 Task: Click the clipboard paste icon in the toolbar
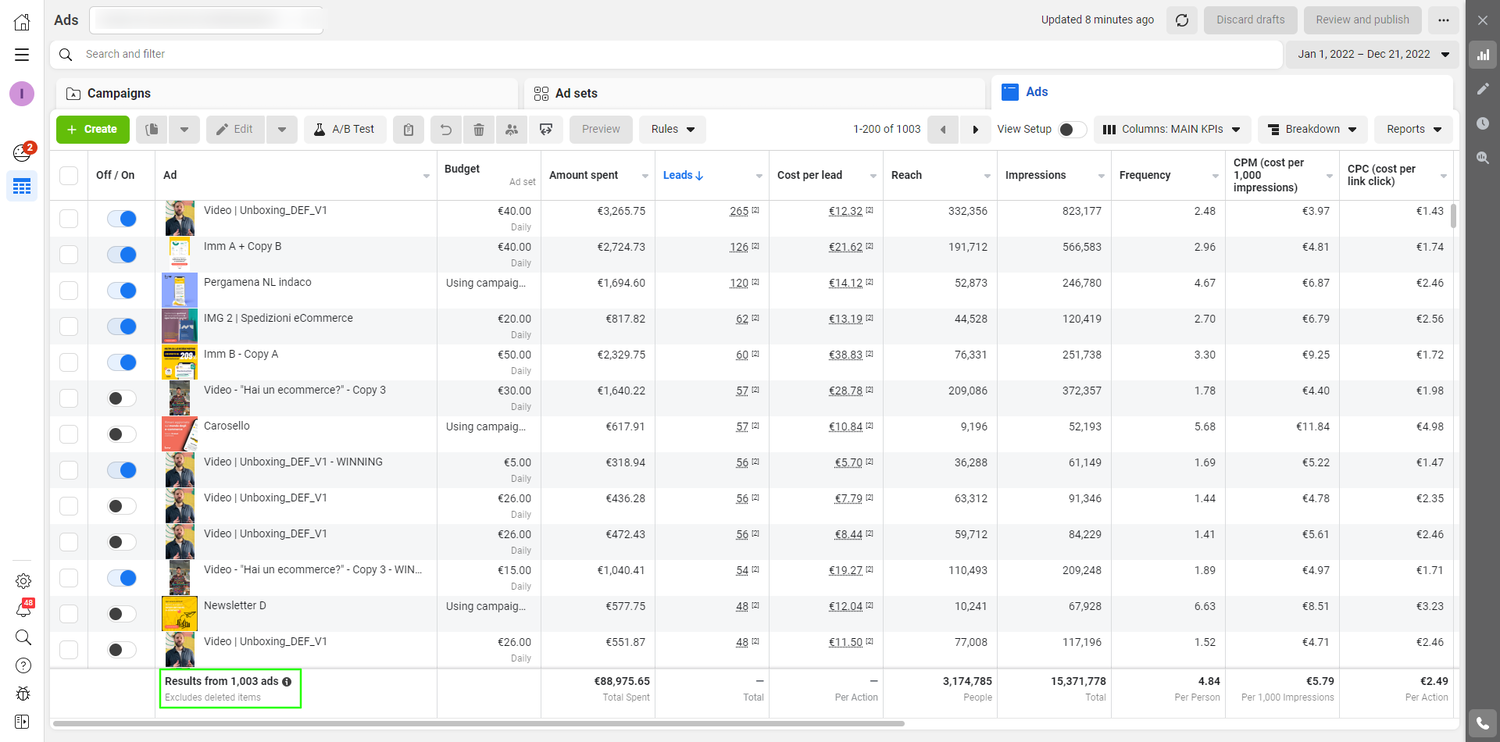point(408,129)
